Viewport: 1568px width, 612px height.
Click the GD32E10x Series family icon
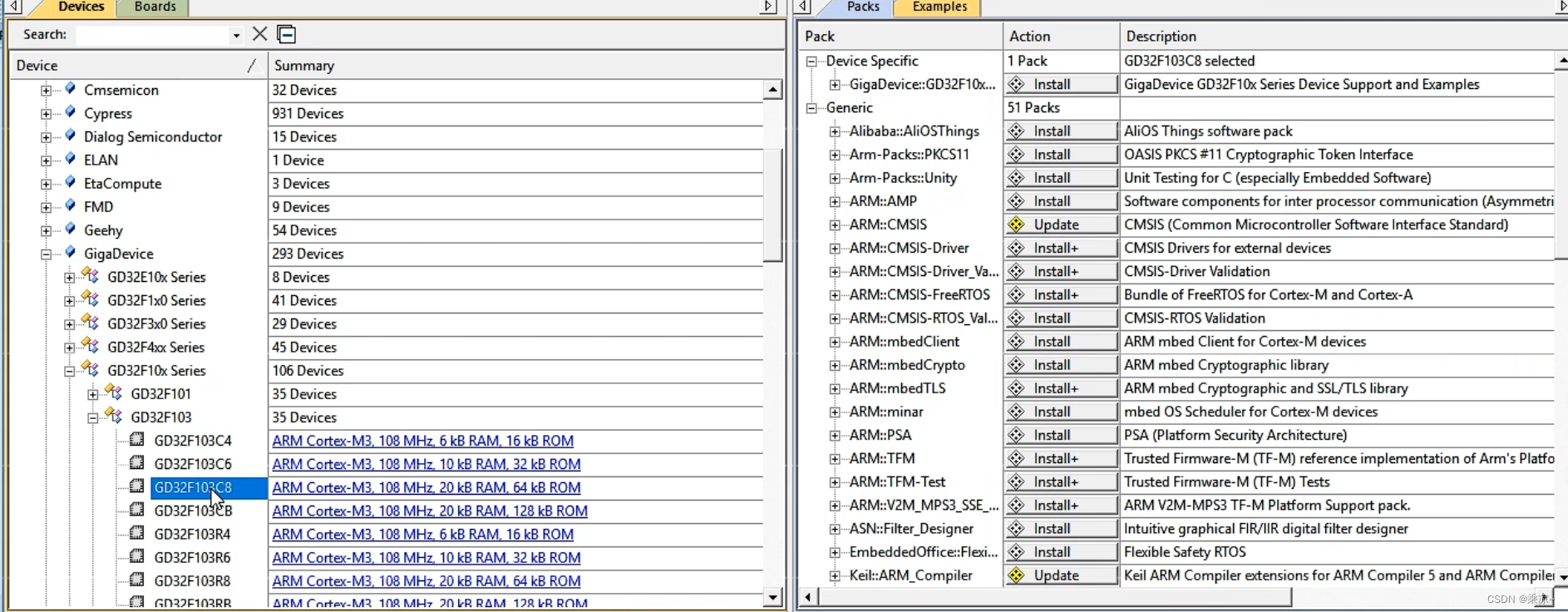[x=90, y=275]
